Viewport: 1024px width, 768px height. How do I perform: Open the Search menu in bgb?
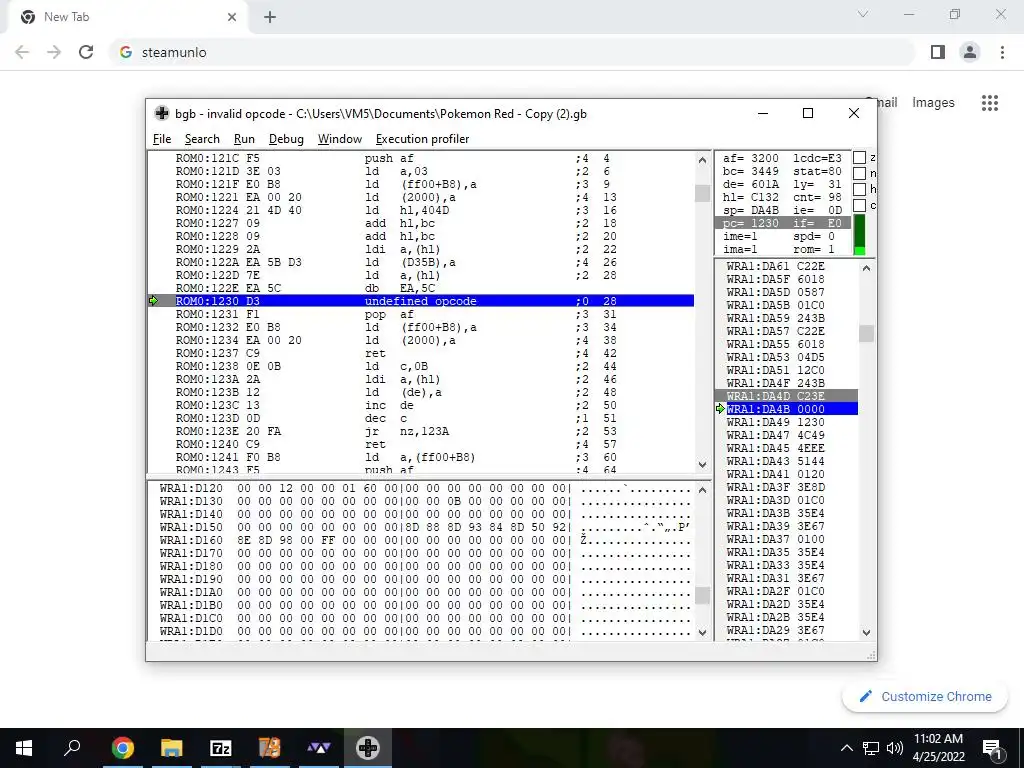coord(202,138)
